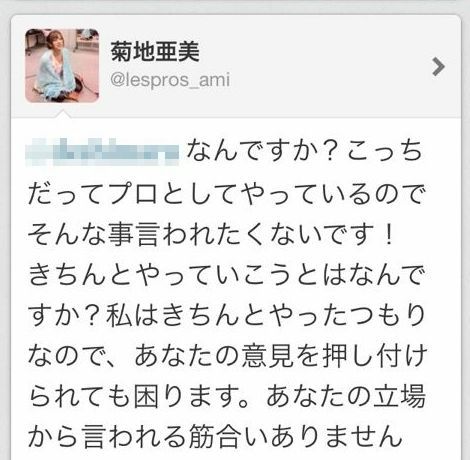This screenshot has width=470, height=460.
Task: Tap the line から言われる筋合いありません
Action: tap(215, 436)
